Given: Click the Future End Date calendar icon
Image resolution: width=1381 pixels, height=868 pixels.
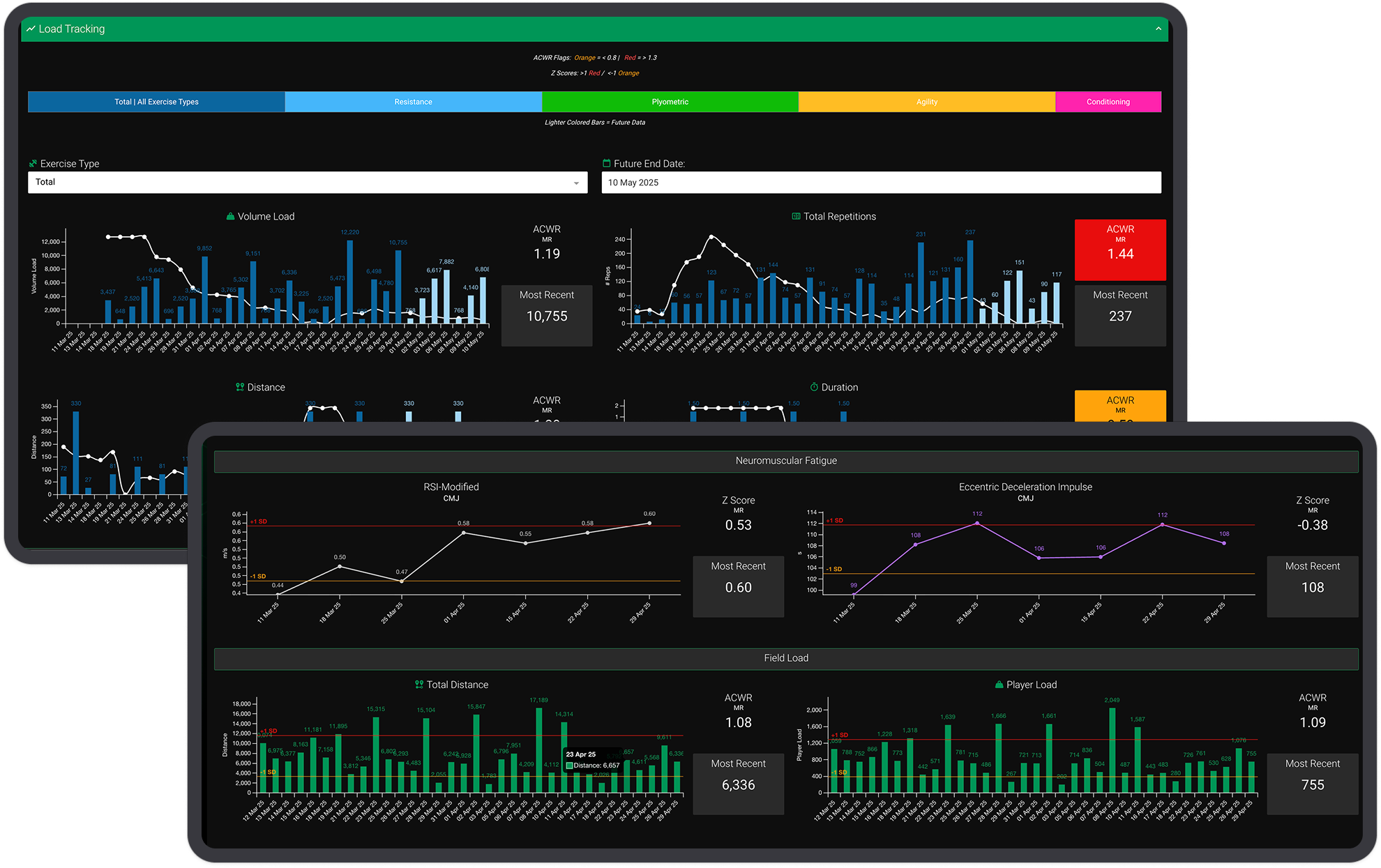Looking at the screenshot, I should (x=606, y=163).
